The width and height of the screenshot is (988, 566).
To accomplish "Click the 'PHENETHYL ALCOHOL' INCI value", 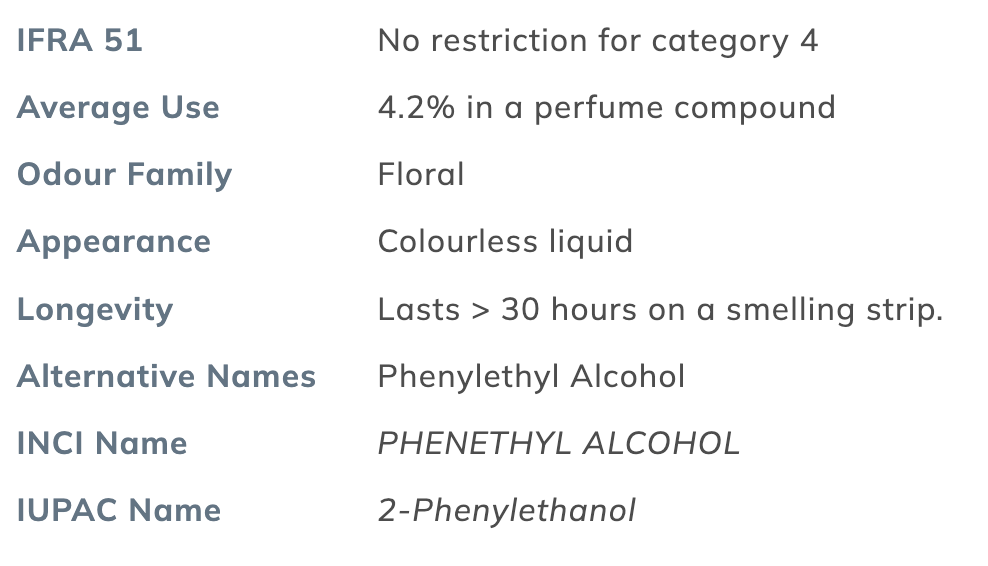I will click(559, 444).
